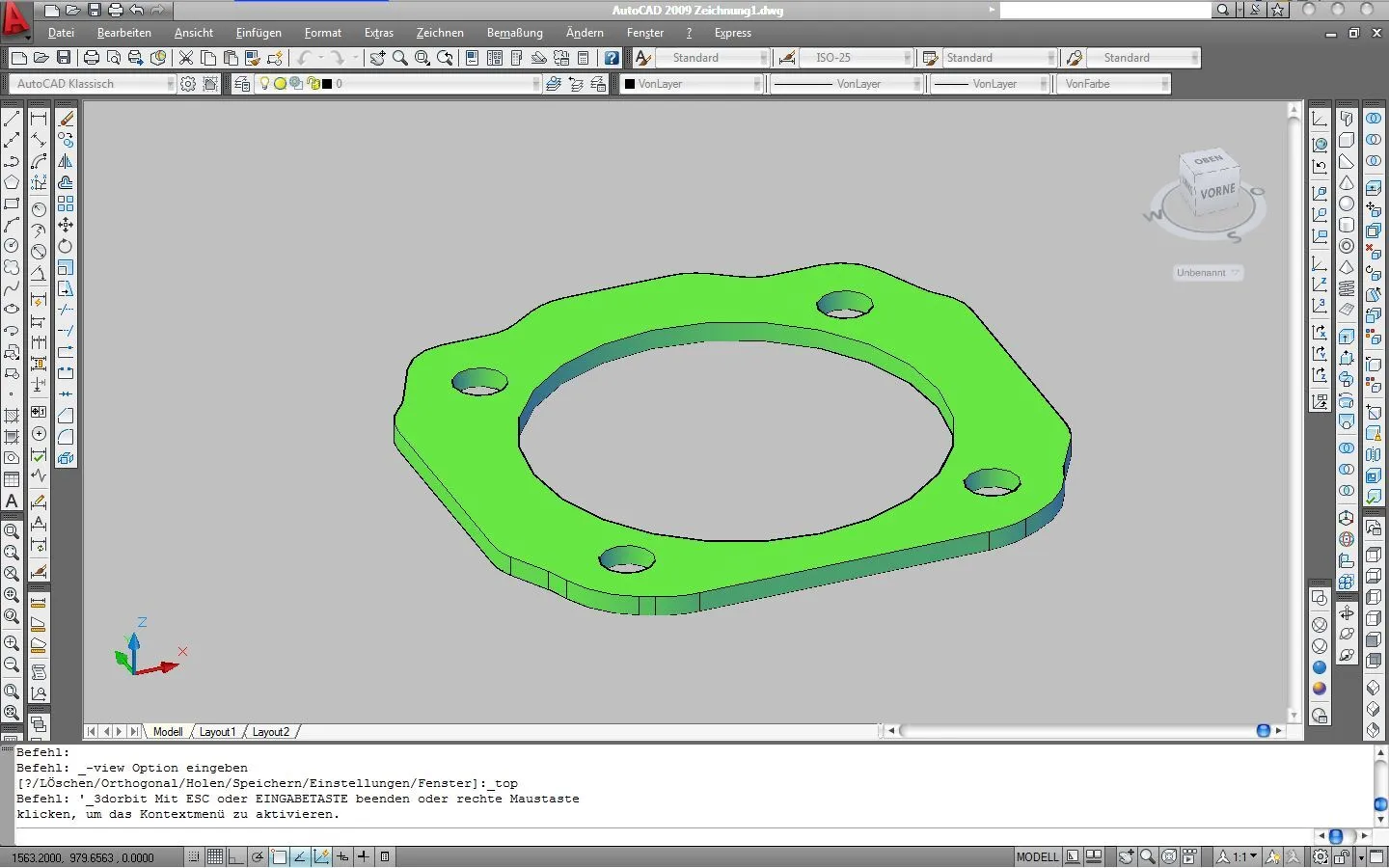Open the VonFarbe plot style dropdown
Screen dimensions: 1389x868
1164,84
